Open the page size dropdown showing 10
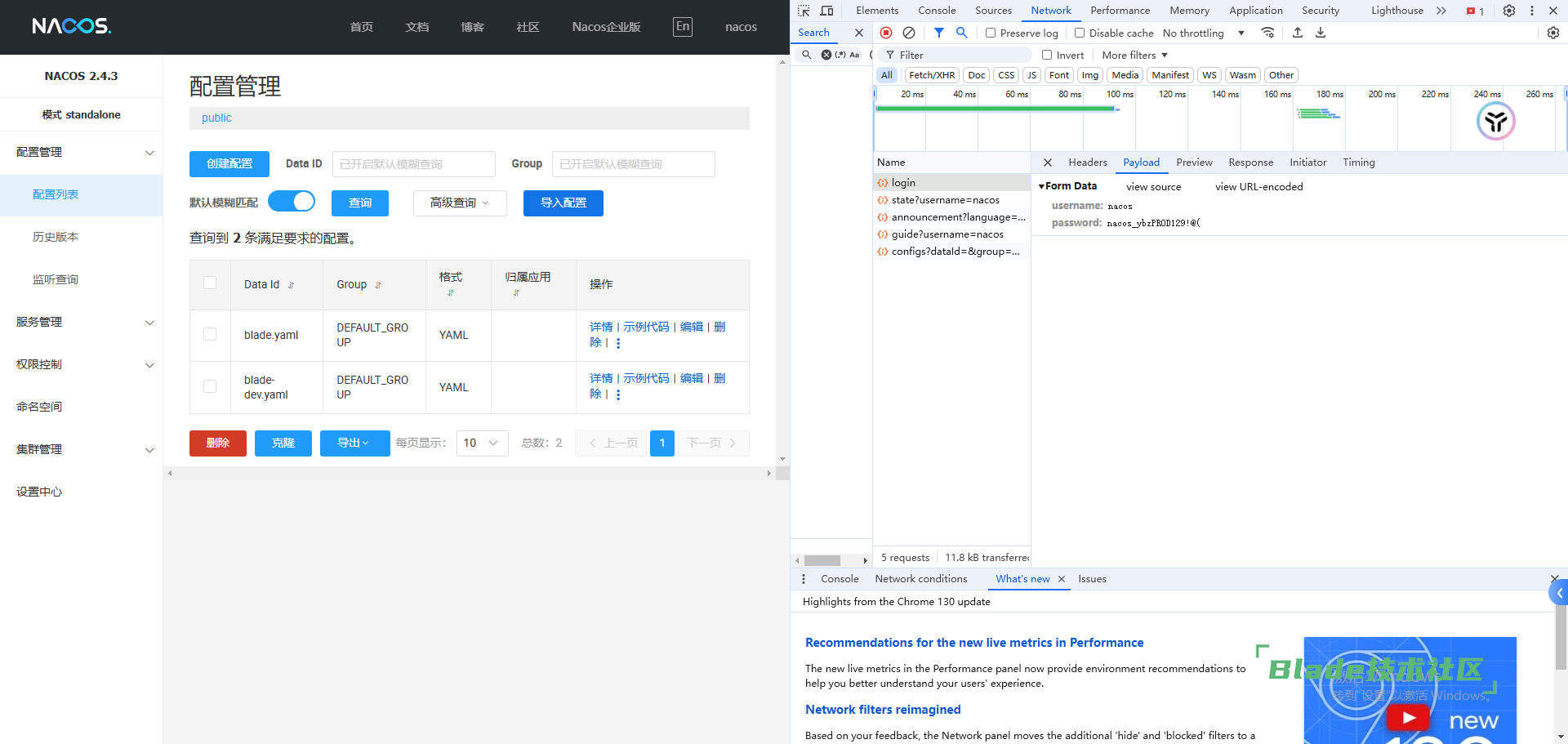This screenshot has width=1568, height=744. click(482, 443)
